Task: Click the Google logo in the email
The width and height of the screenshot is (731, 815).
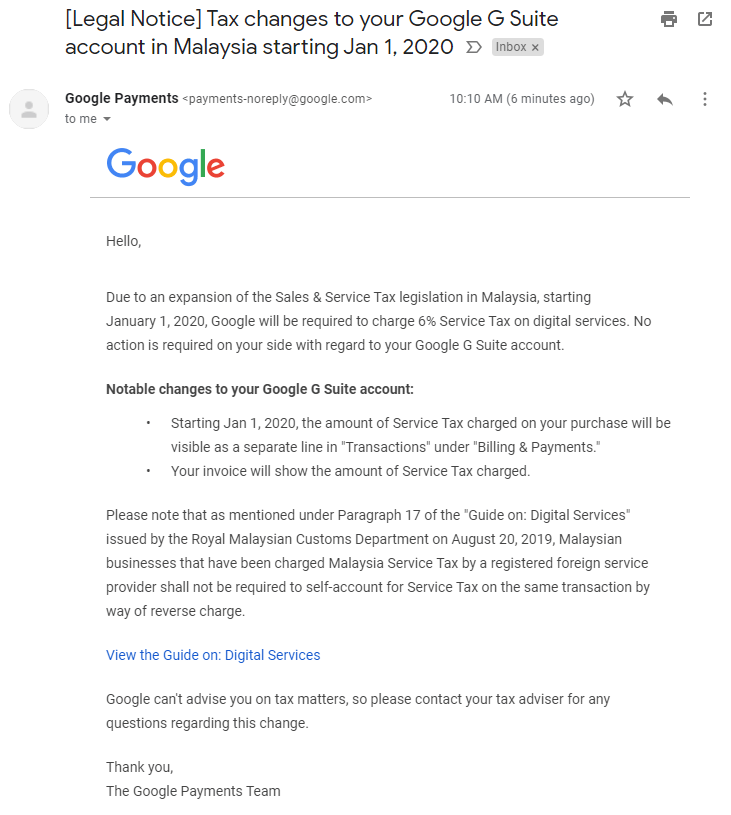Action: pos(165,166)
